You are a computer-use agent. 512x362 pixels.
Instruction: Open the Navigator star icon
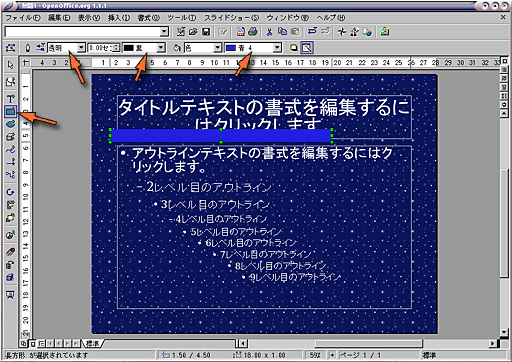(342, 32)
